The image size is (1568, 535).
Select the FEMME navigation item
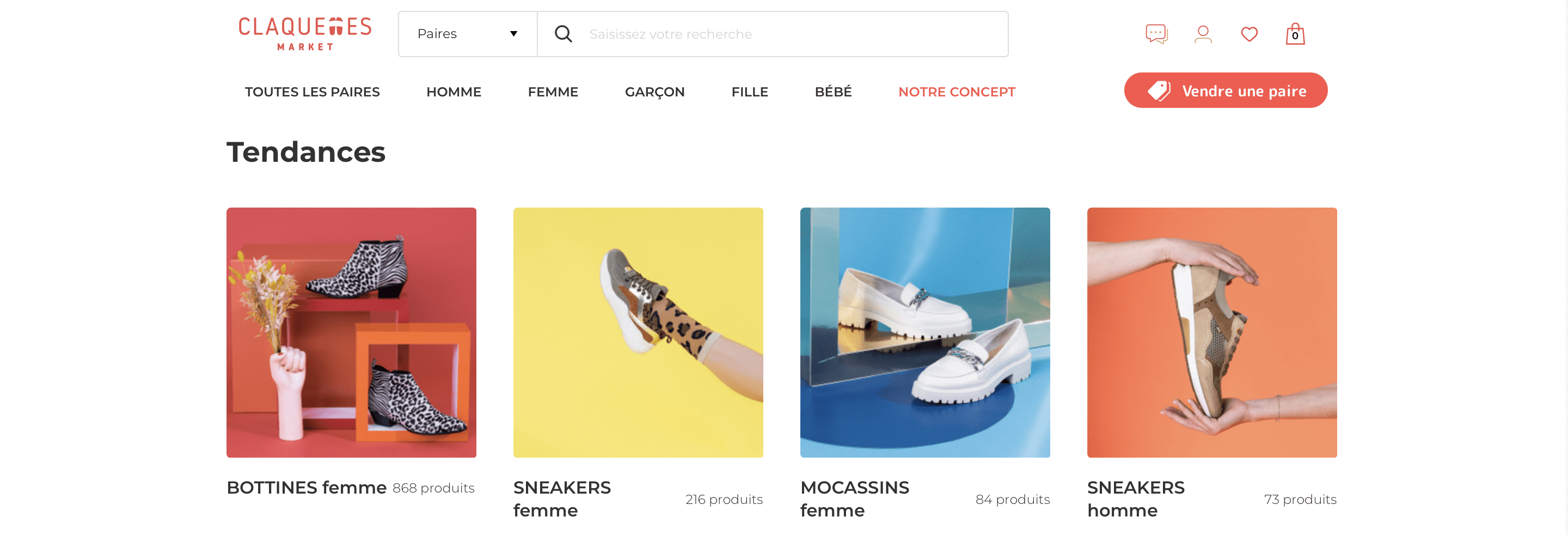[x=553, y=92]
